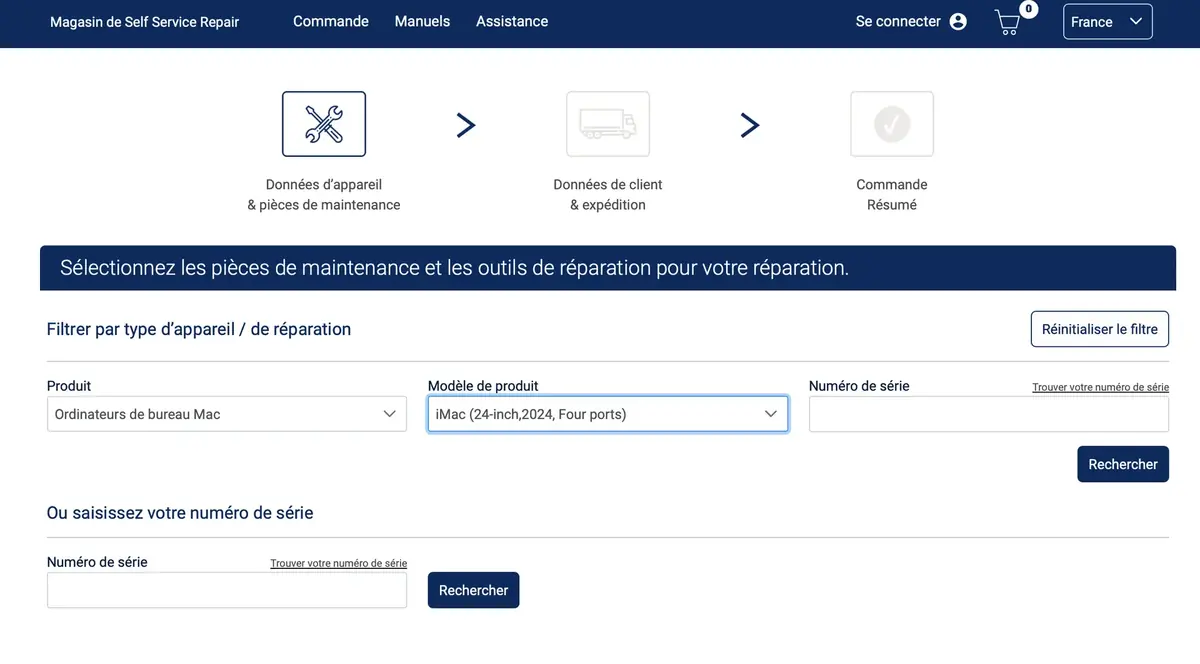
Task: Click Rechercher next to the lower serial field
Action: [x=473, y=590]
